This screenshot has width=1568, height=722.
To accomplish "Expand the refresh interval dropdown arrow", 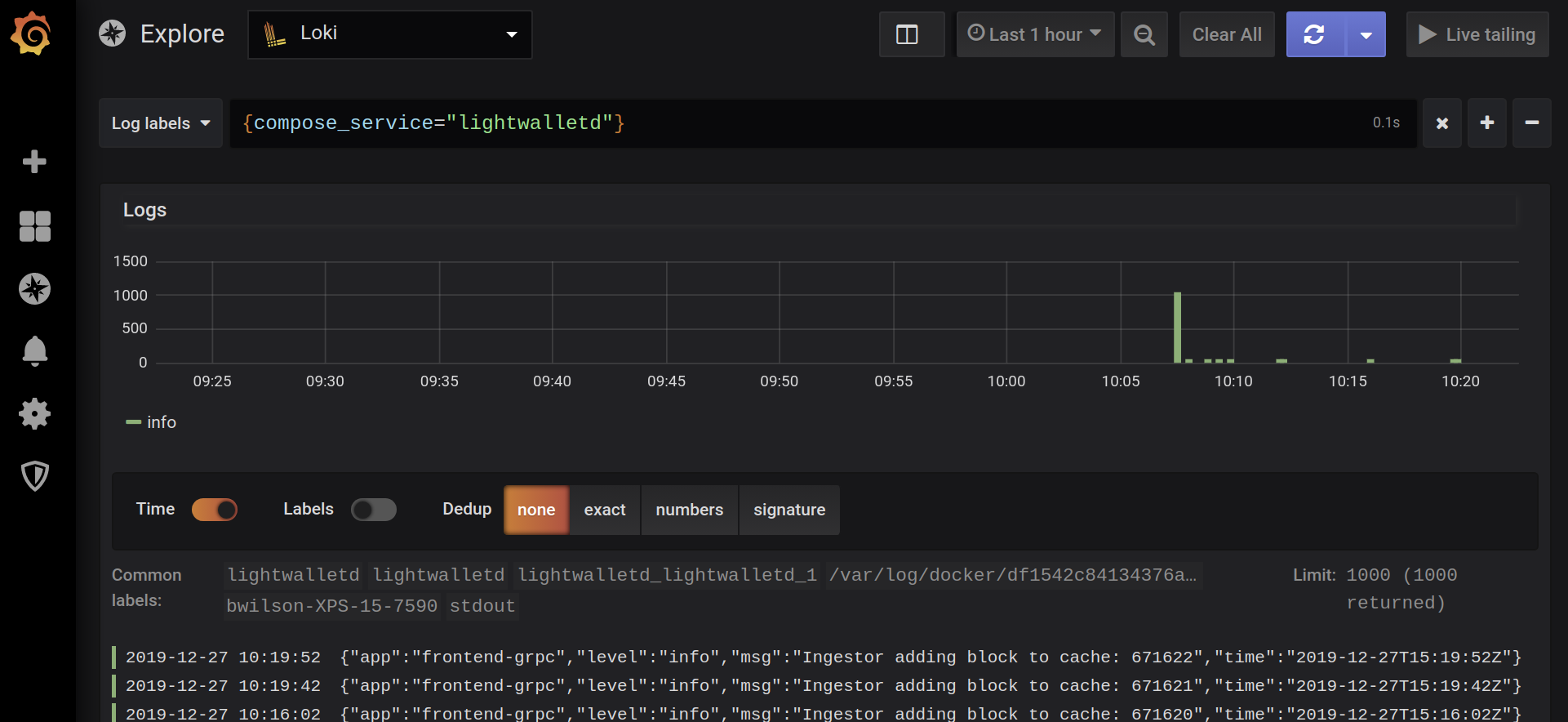I will (1366, 34).
